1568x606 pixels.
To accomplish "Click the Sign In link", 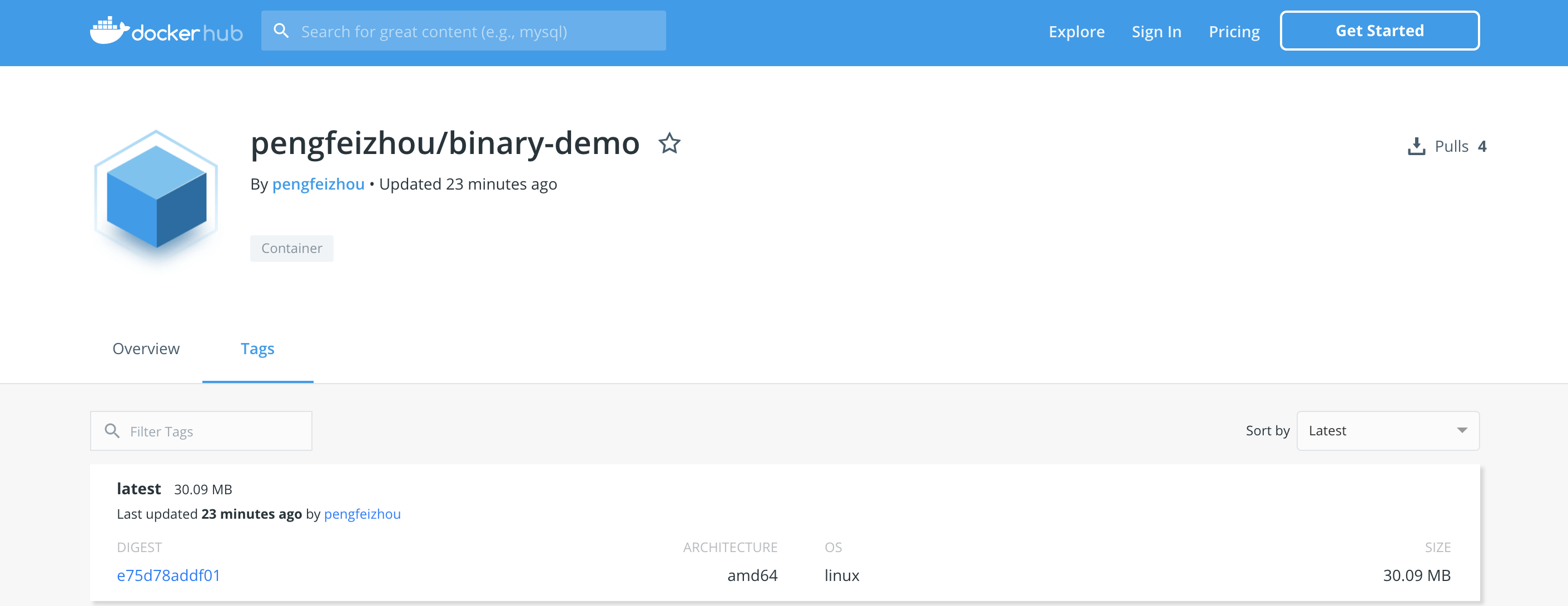I will coord(1156,32).
